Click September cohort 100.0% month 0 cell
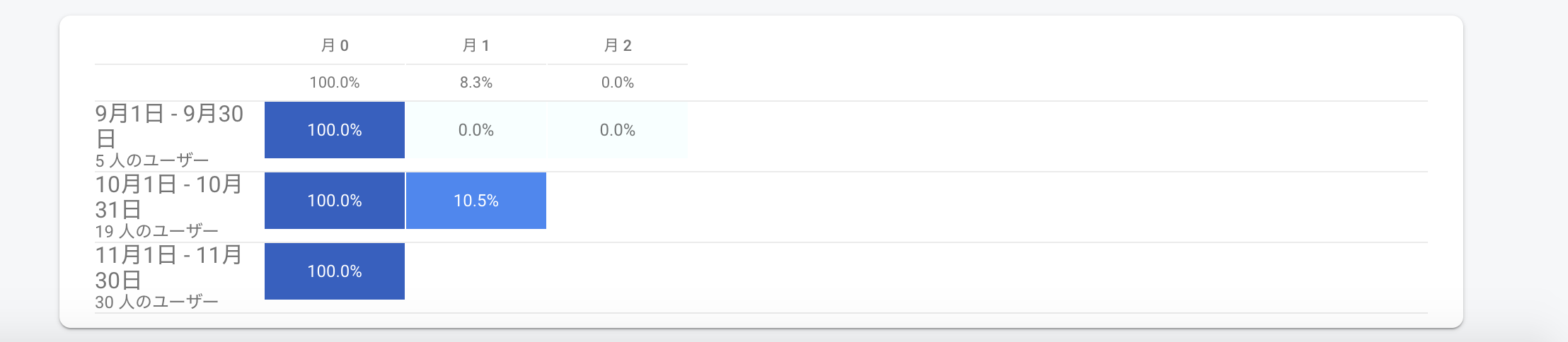The width and height of the screenshot is (1568, 342). point(335,130)
